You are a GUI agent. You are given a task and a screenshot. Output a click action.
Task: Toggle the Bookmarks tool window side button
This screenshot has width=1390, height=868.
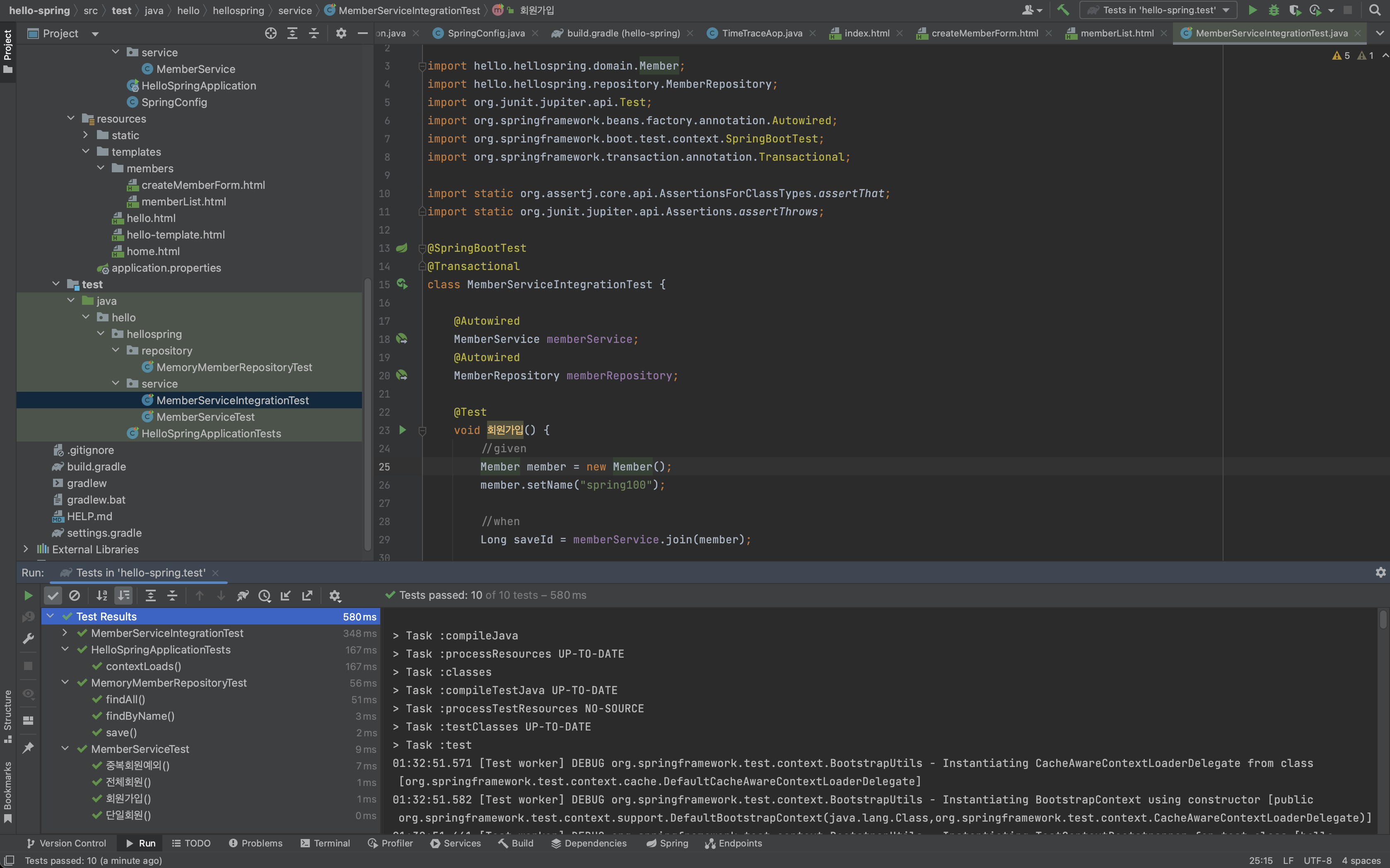7,793
